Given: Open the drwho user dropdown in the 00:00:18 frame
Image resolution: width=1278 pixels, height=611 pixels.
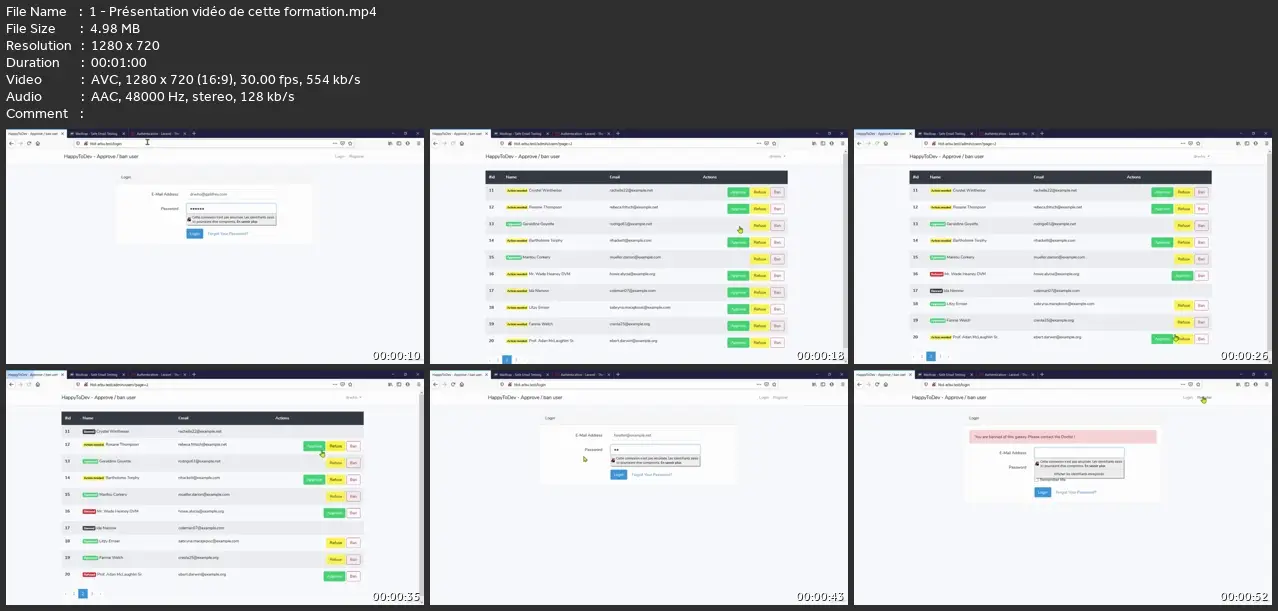Looking at the screenshot, I should coord(777,156).
